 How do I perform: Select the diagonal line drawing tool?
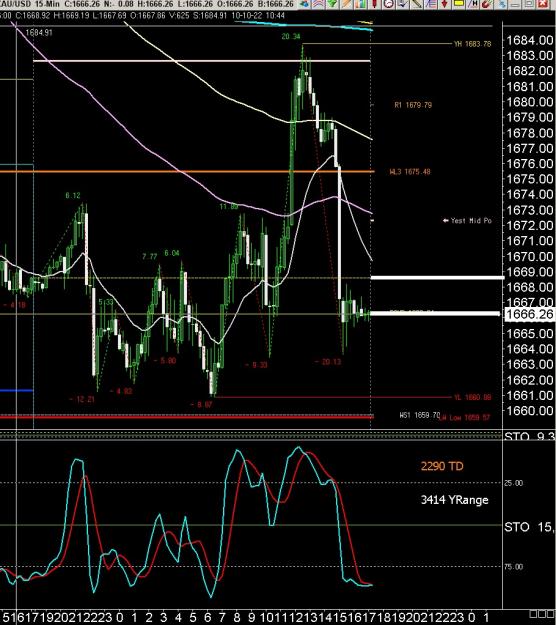[x=417, y=4]
